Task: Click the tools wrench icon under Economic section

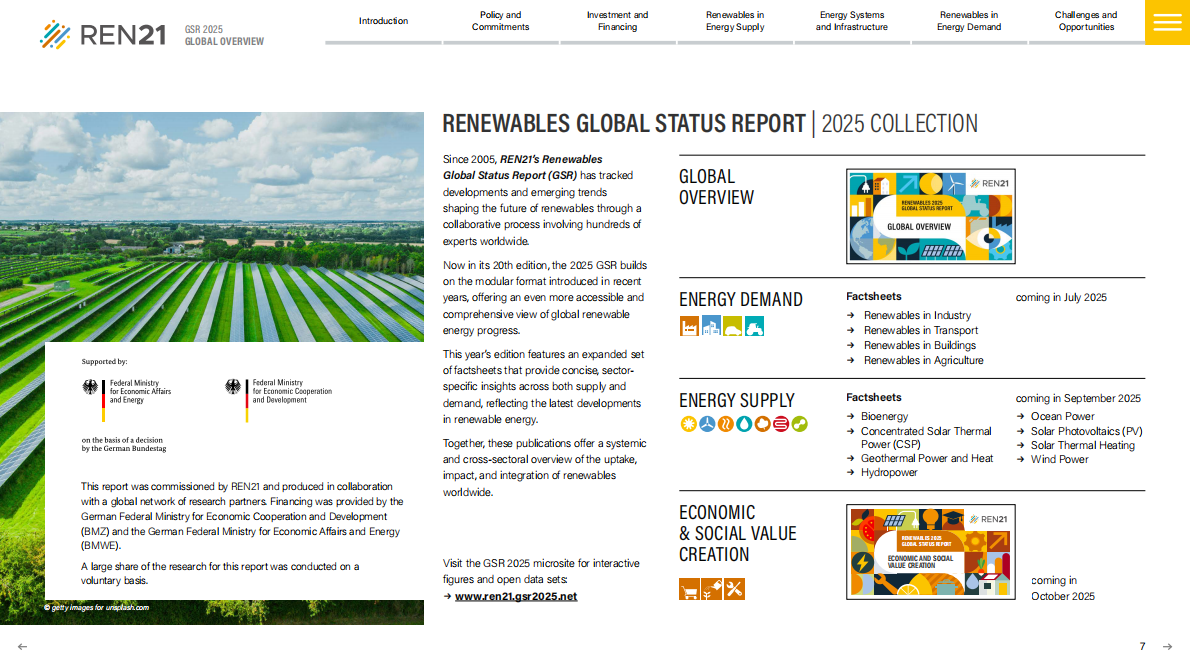Action: 734,589
